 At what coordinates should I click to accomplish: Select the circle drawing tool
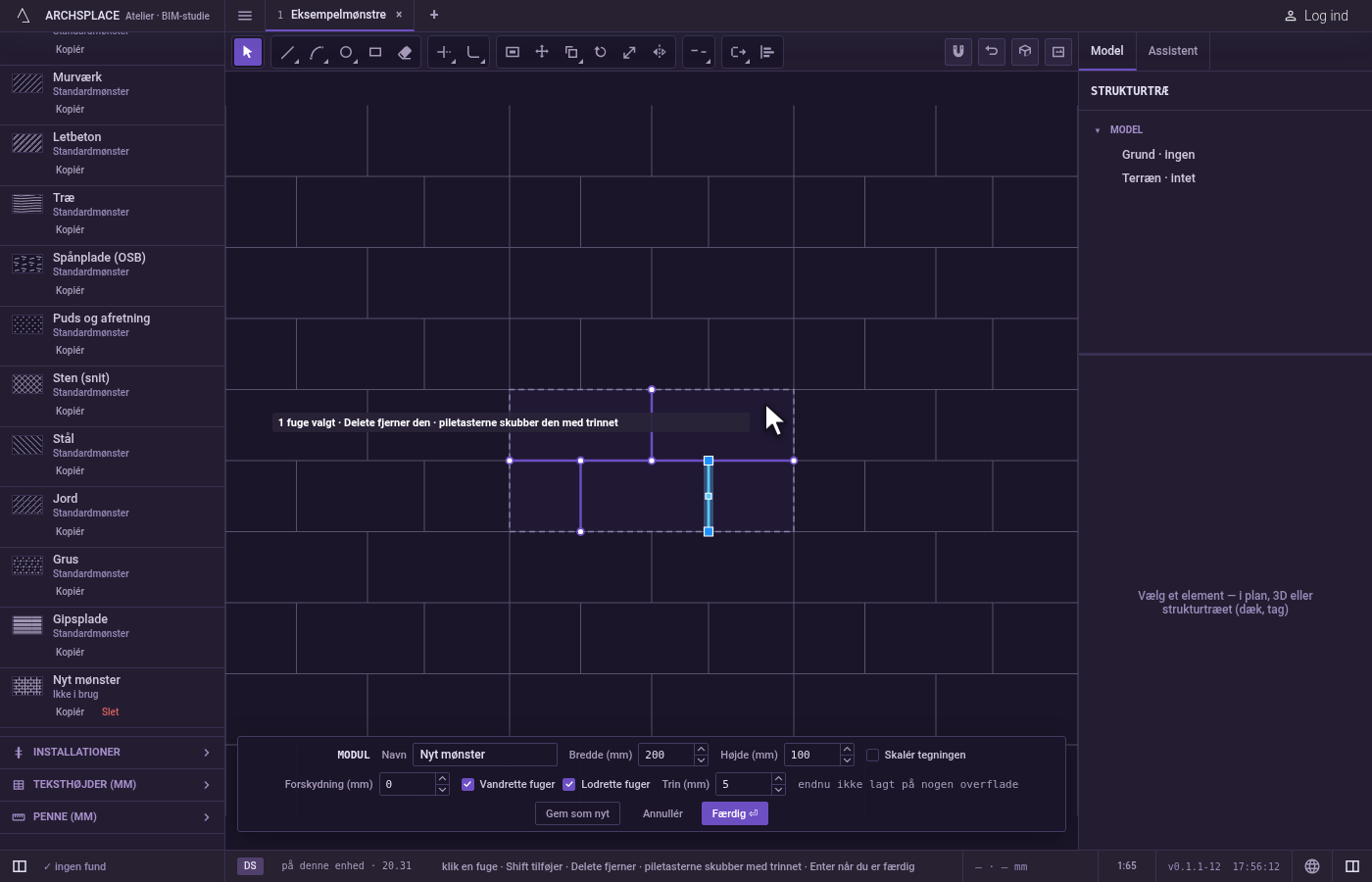[346, 52]
